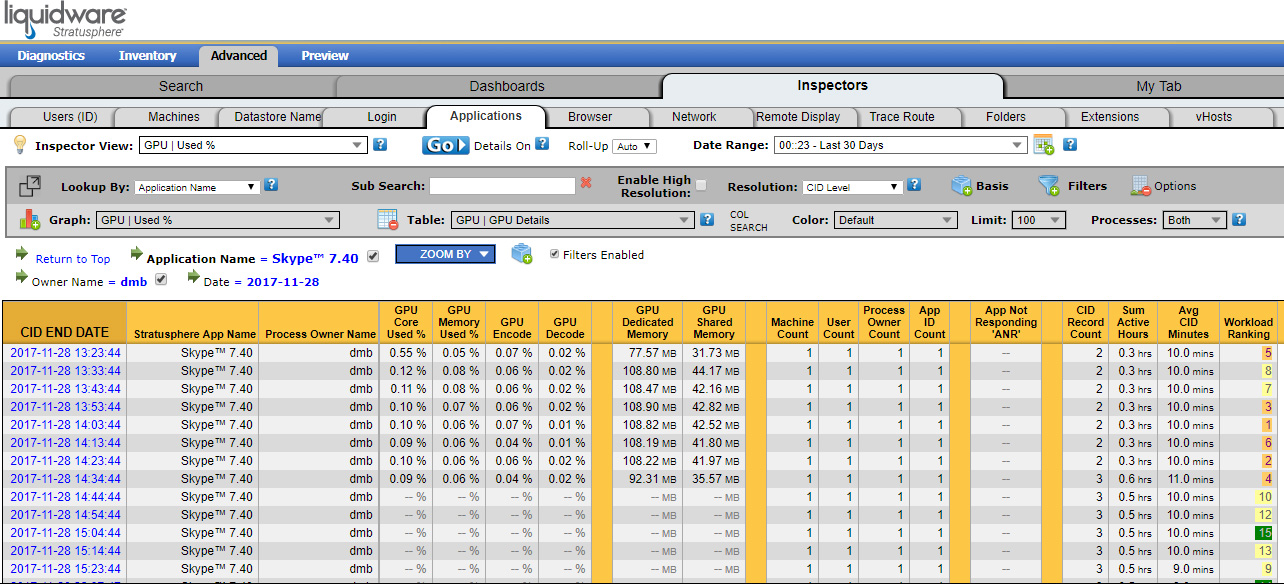Toggle Filters Enabled checkbox

[555, 254]
